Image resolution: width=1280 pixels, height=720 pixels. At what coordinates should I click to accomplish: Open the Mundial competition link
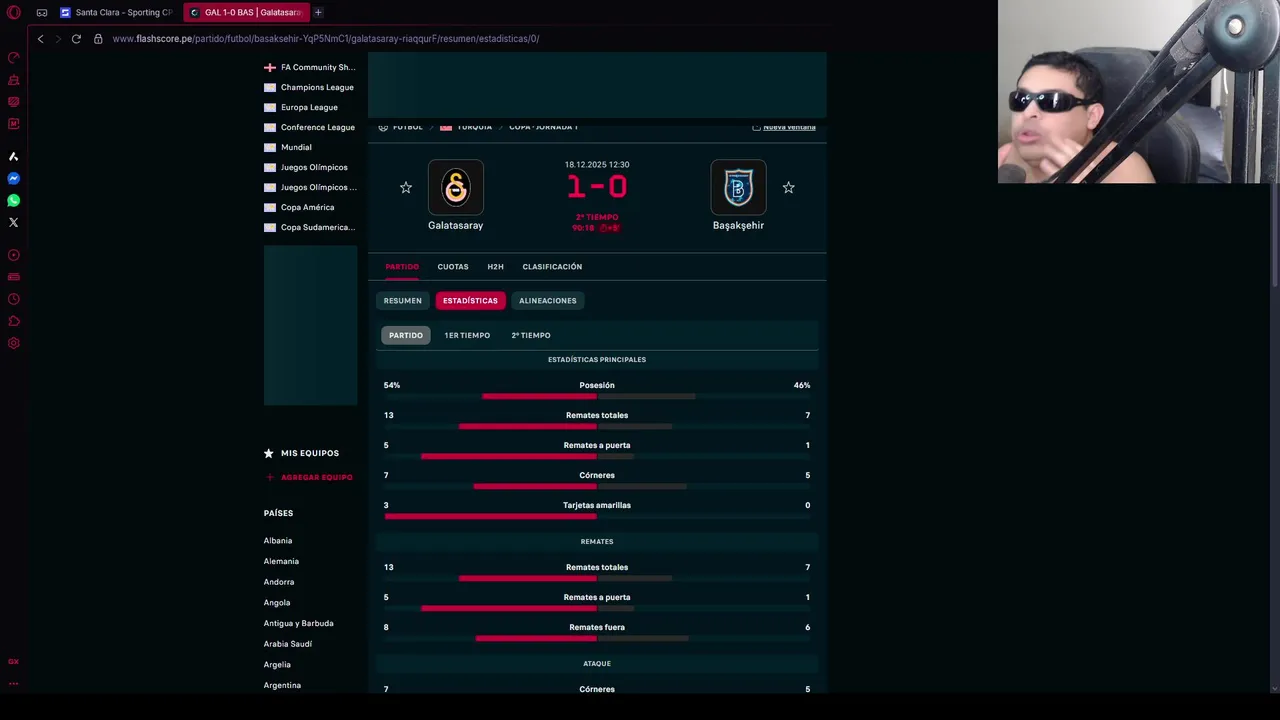pyautogui.click(x=296, y=147)
